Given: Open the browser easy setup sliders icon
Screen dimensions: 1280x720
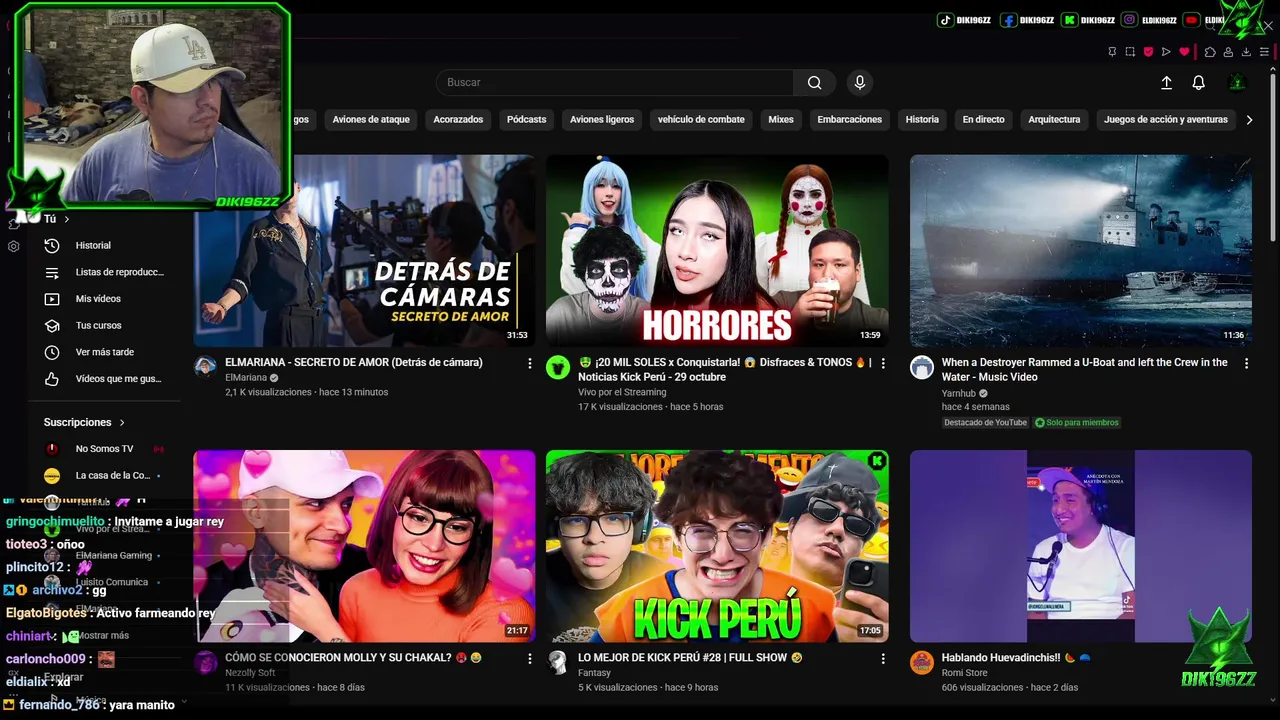Looking at the screenshot, I should click(1265, 52).
